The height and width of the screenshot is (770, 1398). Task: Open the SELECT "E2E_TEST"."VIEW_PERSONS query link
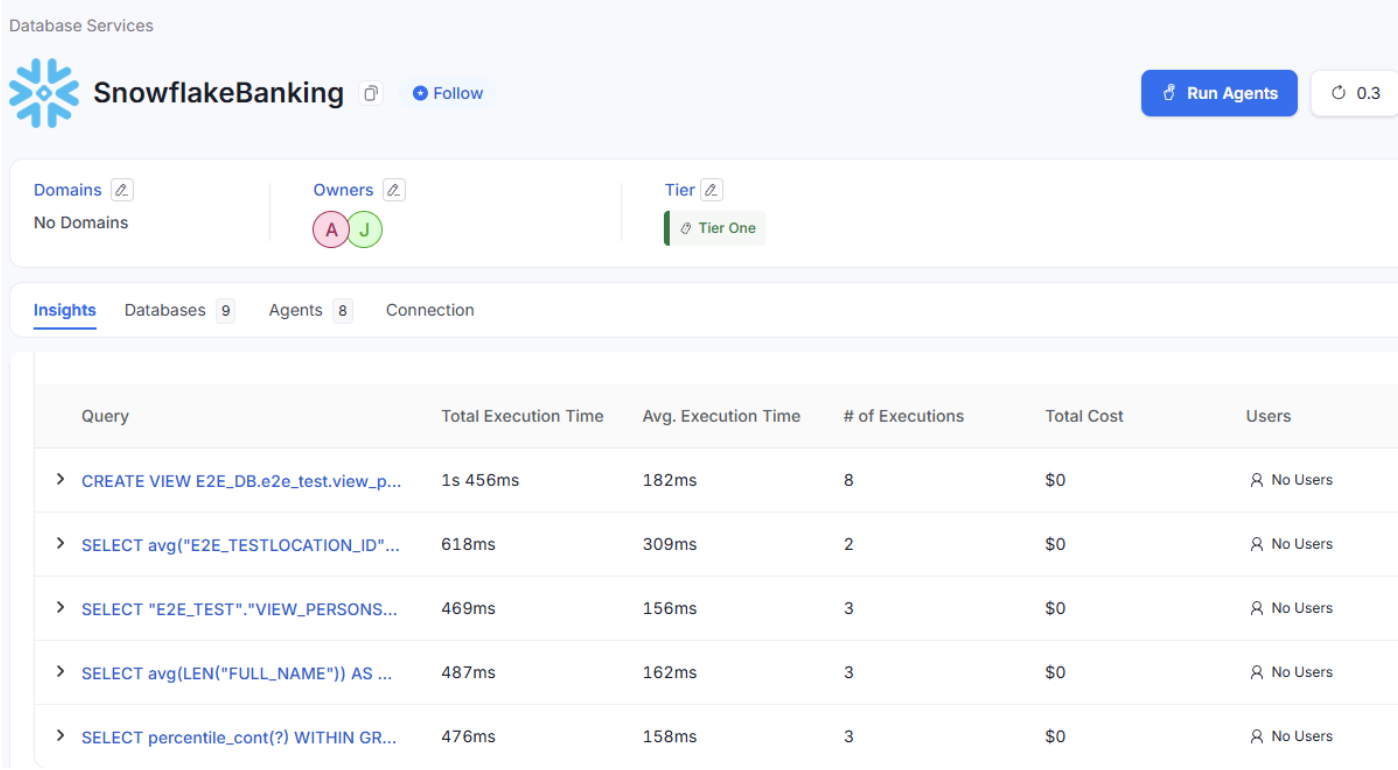tap(239, 609)
